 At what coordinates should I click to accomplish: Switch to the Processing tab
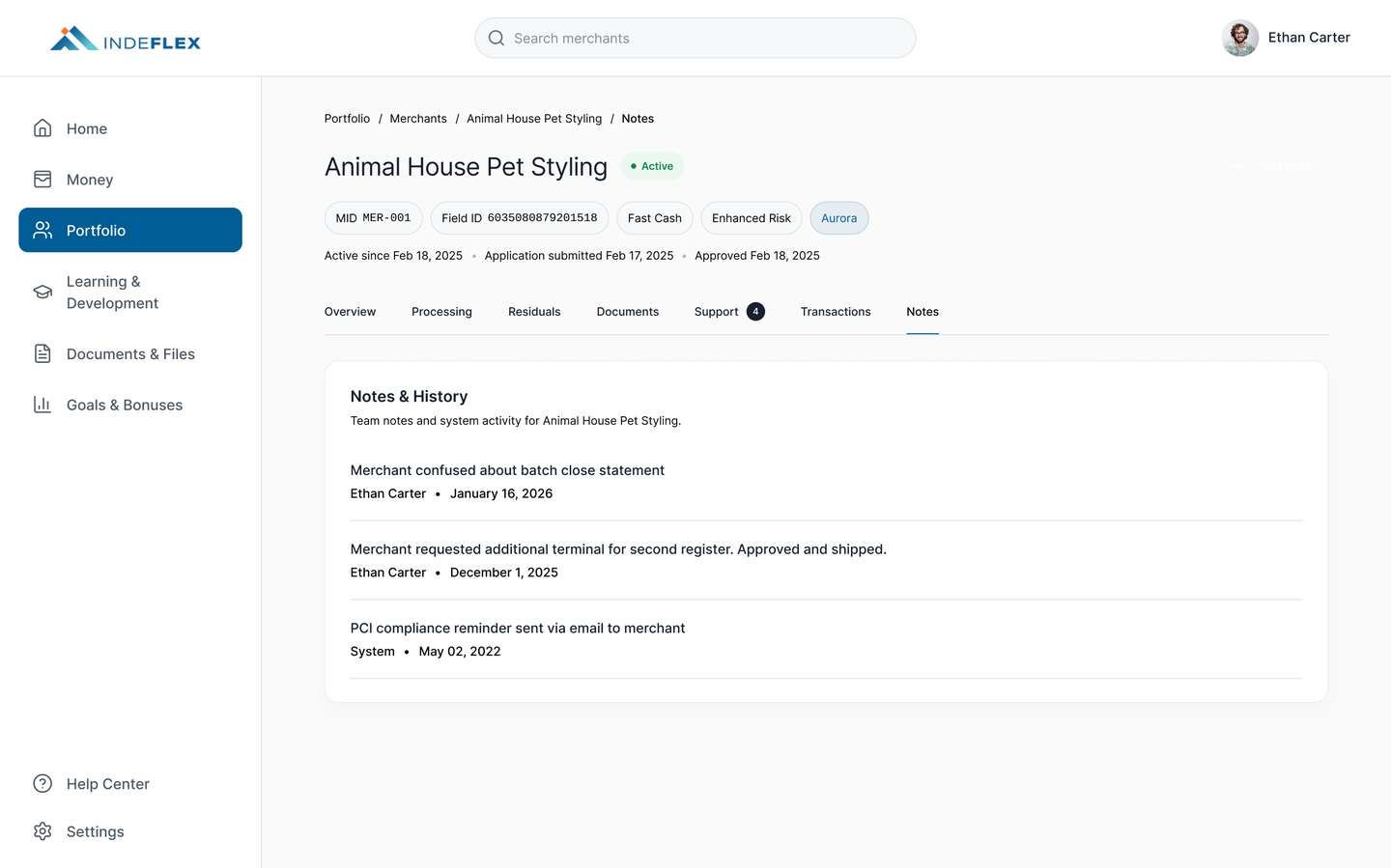[x=441, y=312]
